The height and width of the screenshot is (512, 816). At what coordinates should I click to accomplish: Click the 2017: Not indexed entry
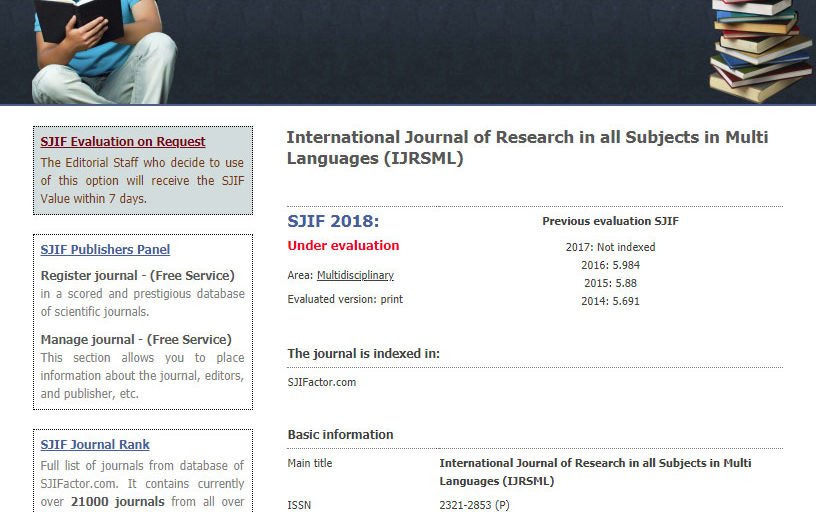(610, 247)
